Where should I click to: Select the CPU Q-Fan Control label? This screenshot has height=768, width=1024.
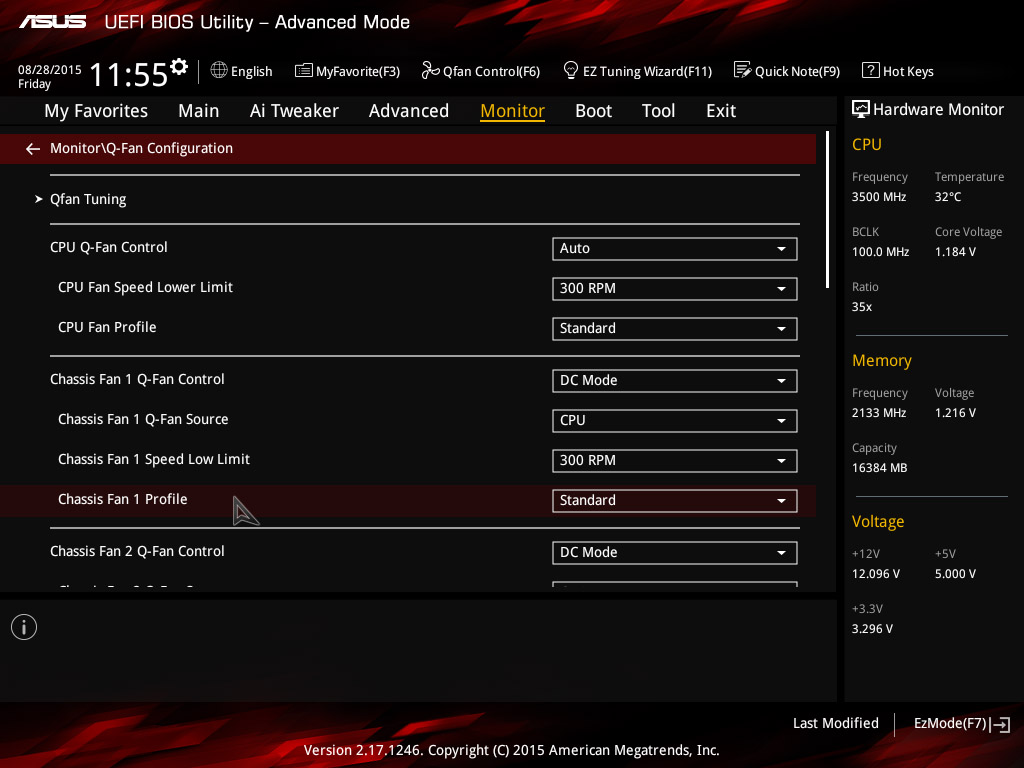108,248
